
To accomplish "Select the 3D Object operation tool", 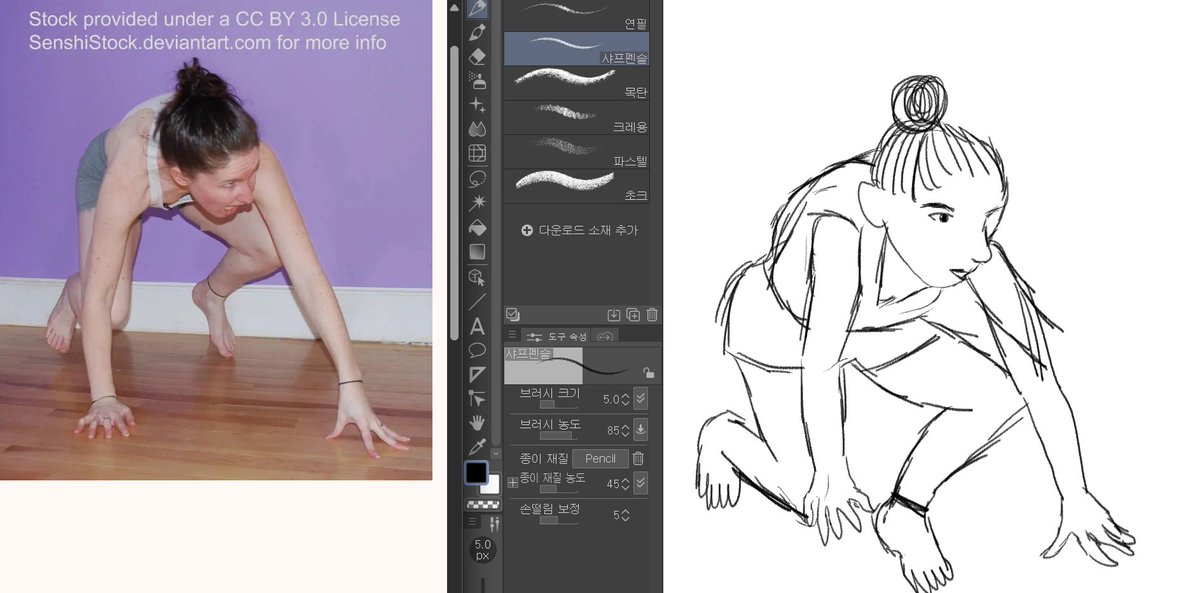I will point(477,276).
